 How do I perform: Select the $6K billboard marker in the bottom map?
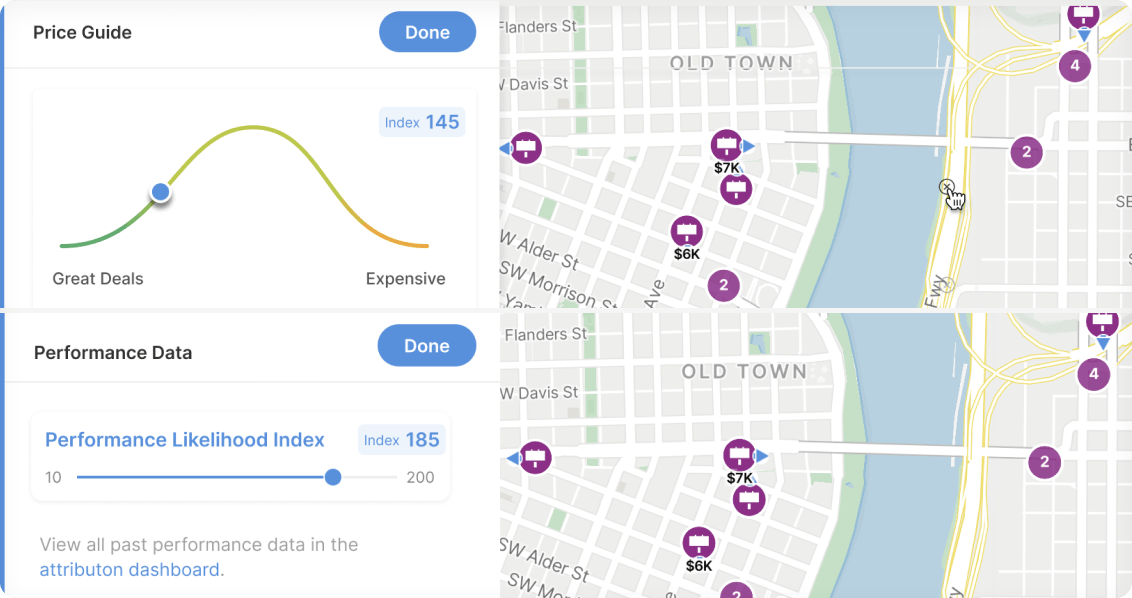[x=699, y=543]
